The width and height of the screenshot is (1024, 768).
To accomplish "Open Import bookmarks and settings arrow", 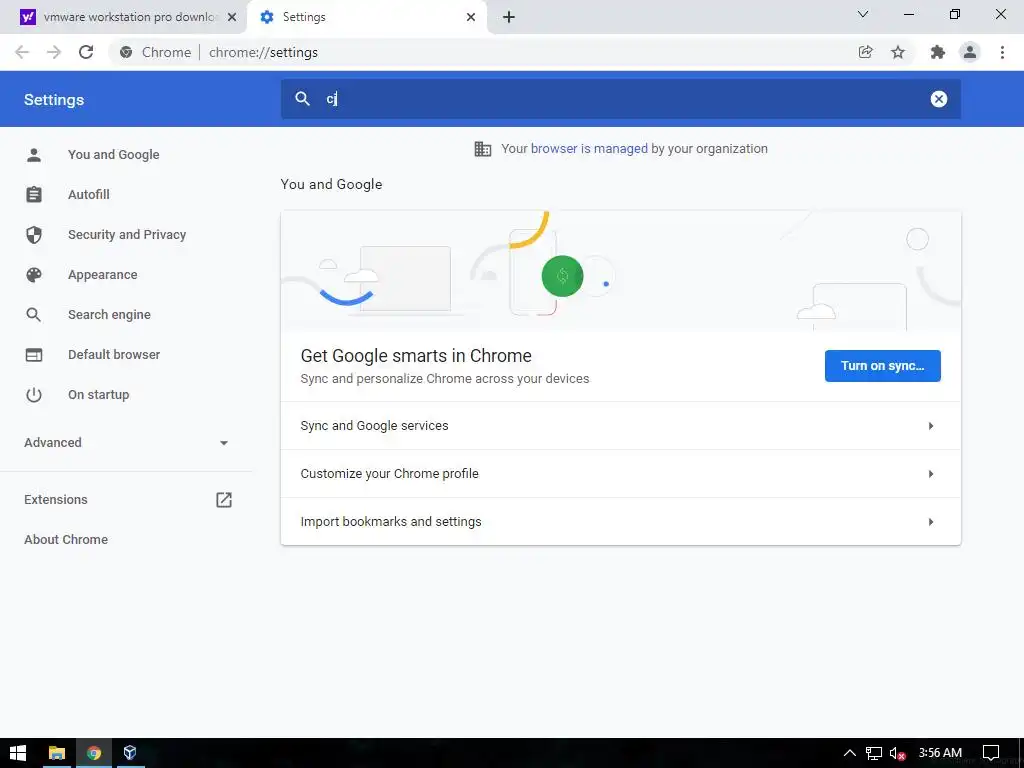I will 931,522.
